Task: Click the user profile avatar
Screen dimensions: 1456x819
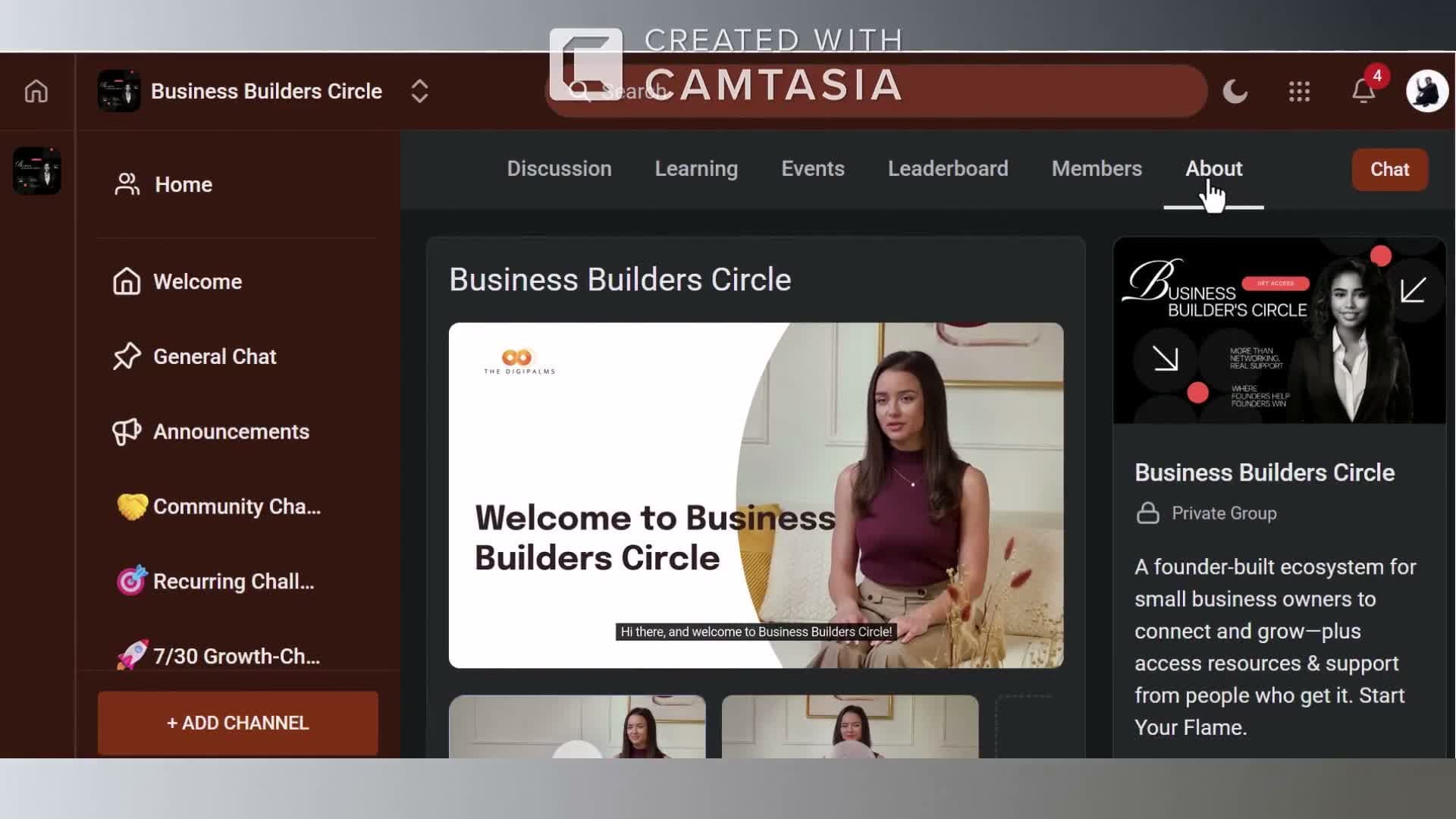Action: 1426,92
